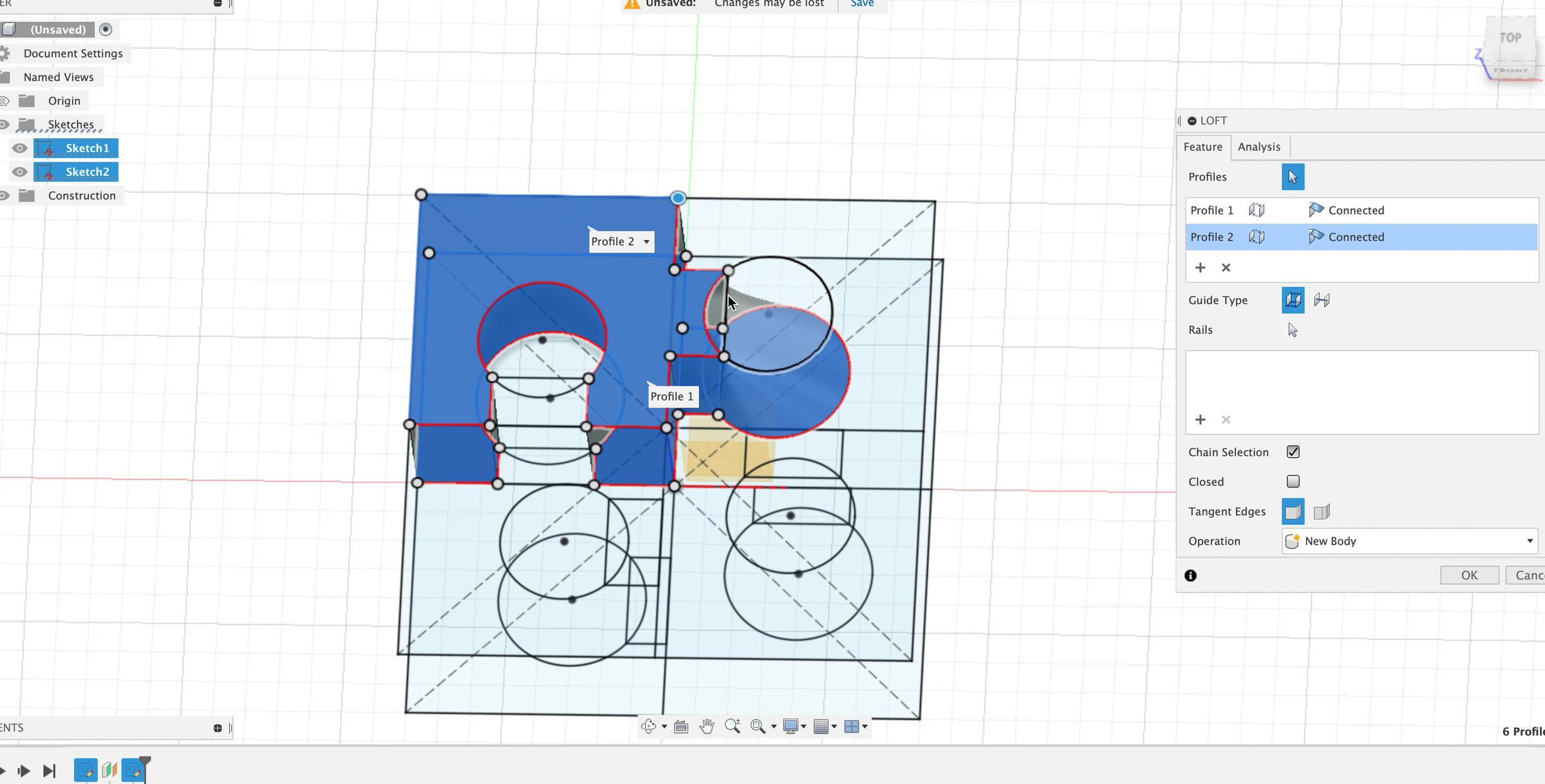1545x784 pixels.
Task: Choose the Centerline guide type icon
Action: click(x=1322, y=300)
